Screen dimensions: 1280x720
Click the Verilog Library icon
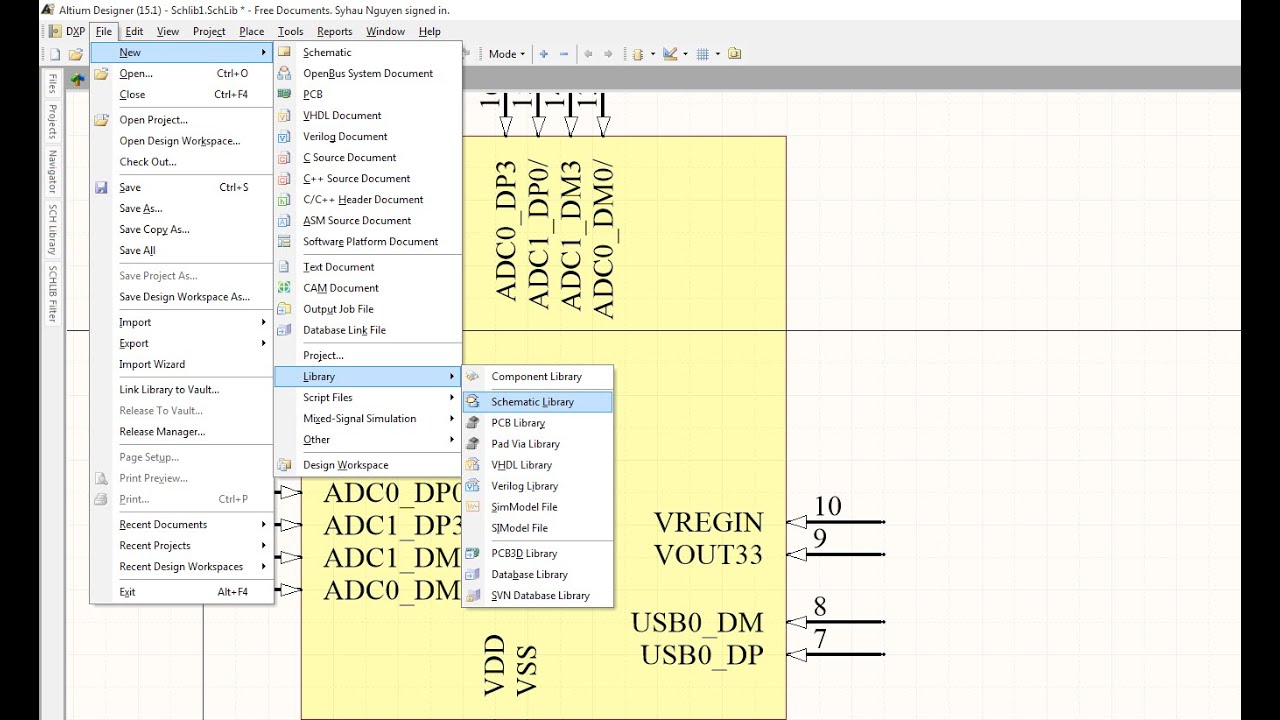pos(473,486)
